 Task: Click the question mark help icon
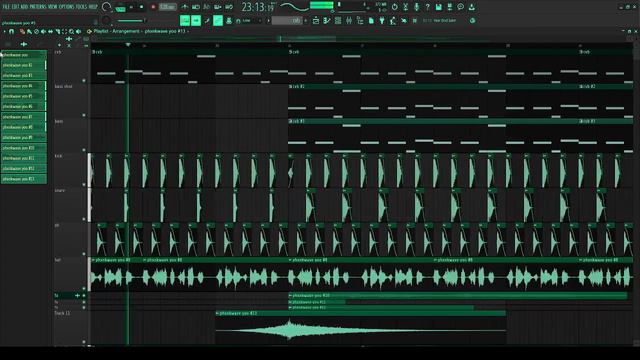point(427,7)
